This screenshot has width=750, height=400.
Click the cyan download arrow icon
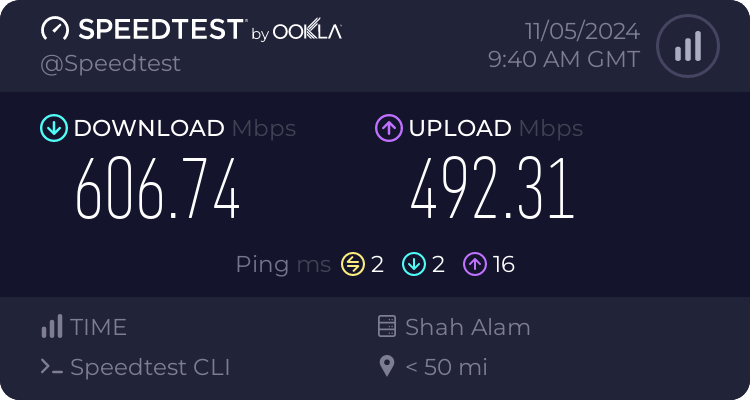[x=54, y=128]
